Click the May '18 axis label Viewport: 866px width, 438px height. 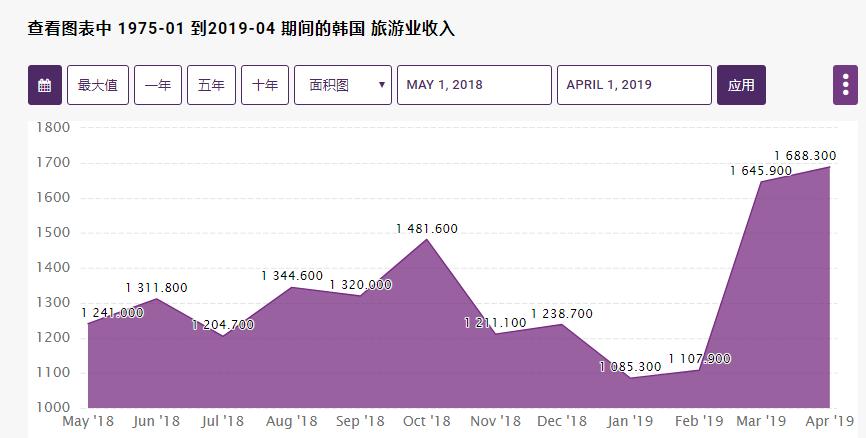pyautogui.click(x=88, y=421)
